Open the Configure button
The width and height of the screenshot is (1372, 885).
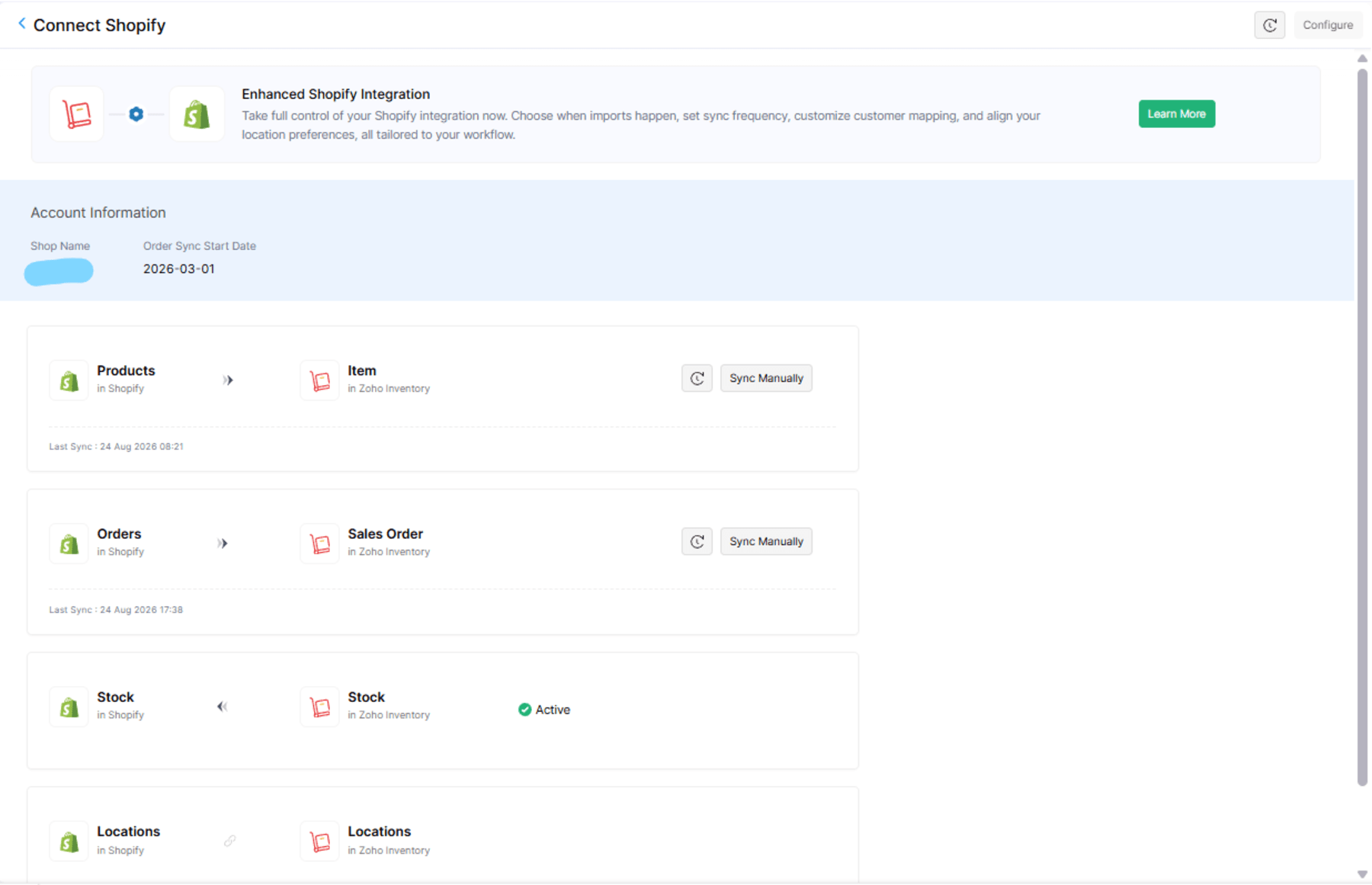[x=1328, y=25]
